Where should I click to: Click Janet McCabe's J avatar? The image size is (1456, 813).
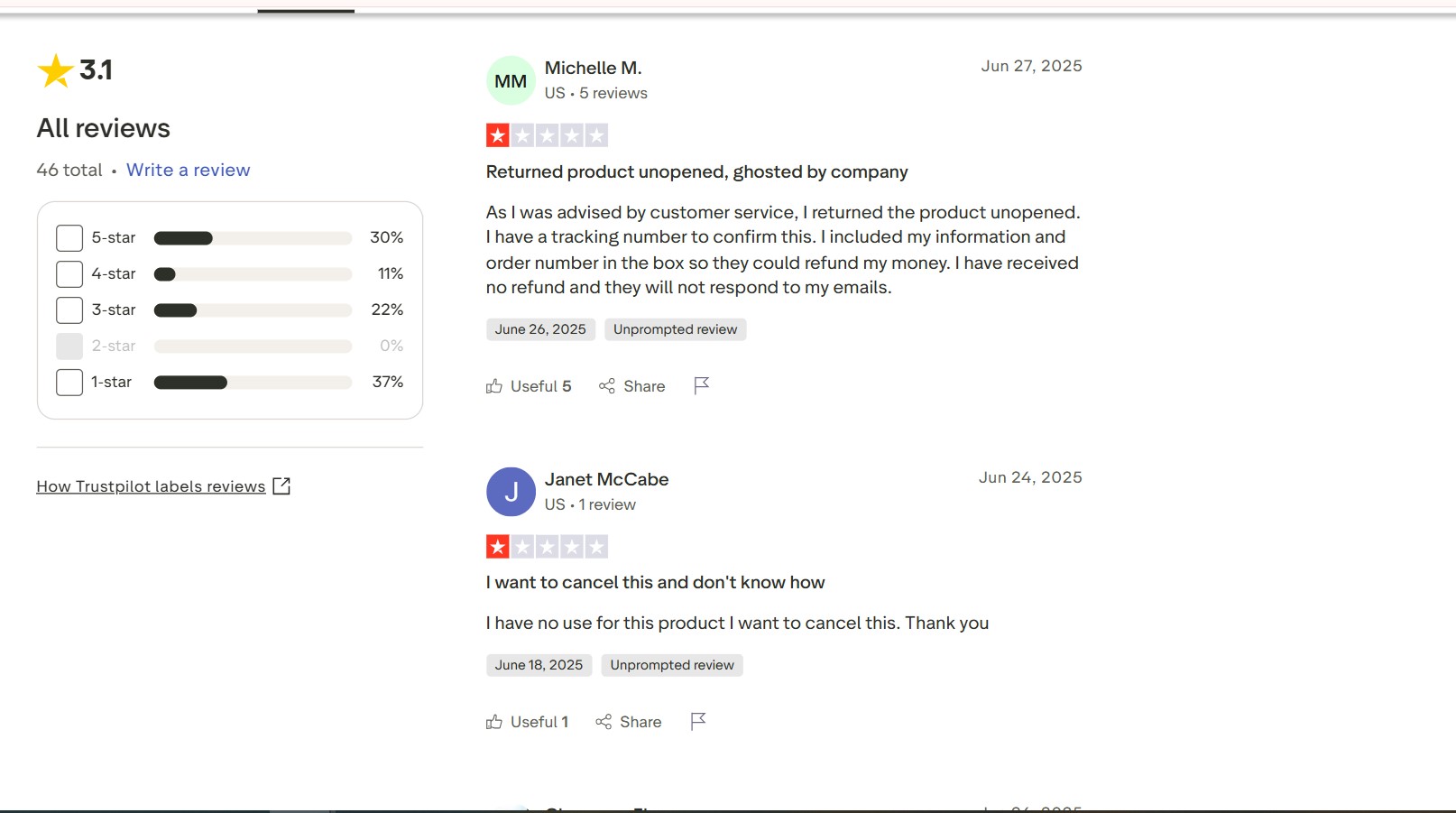(511, 492)
